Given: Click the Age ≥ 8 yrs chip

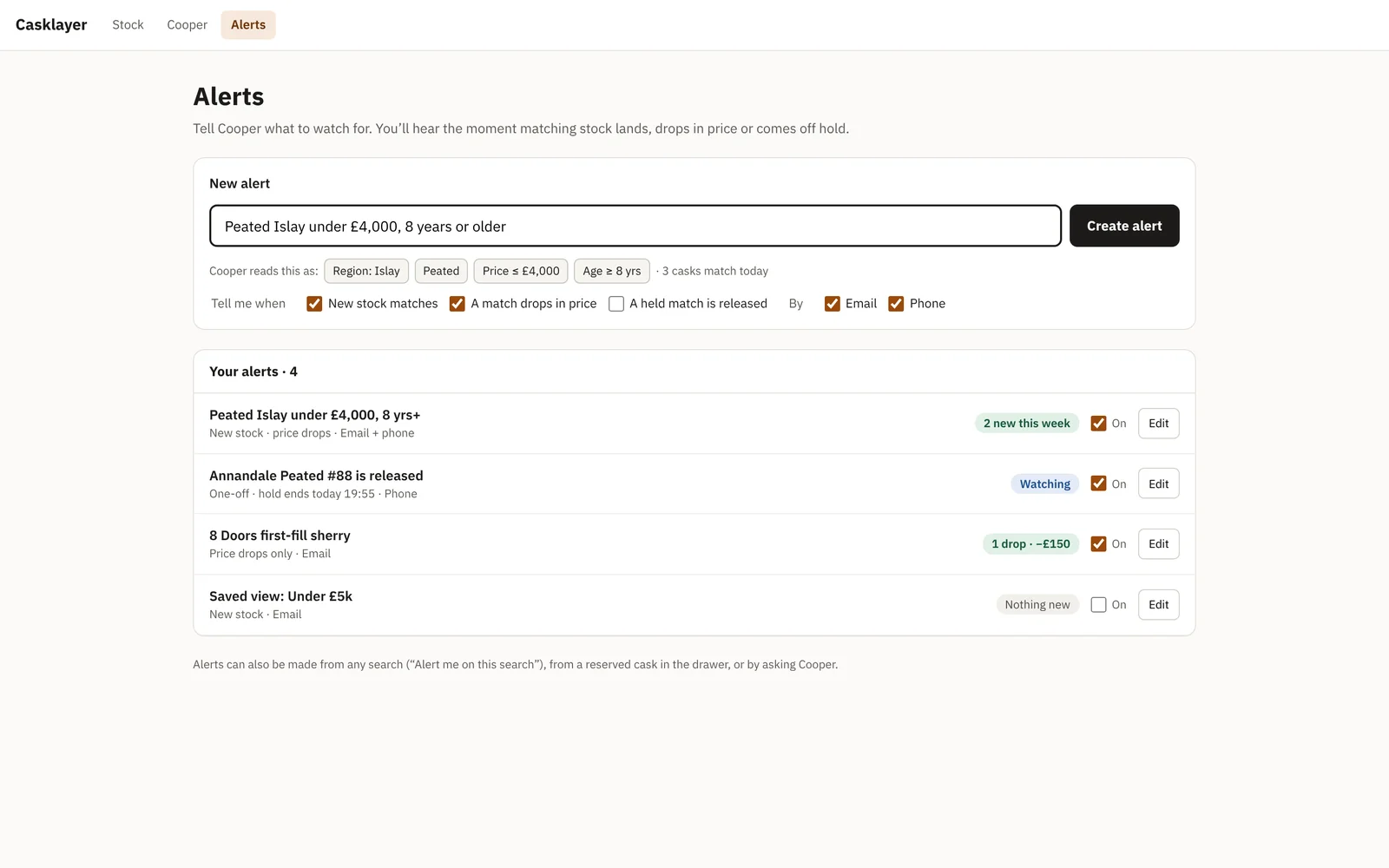Looking at the screenshot, I should click(x=612, y=271).
